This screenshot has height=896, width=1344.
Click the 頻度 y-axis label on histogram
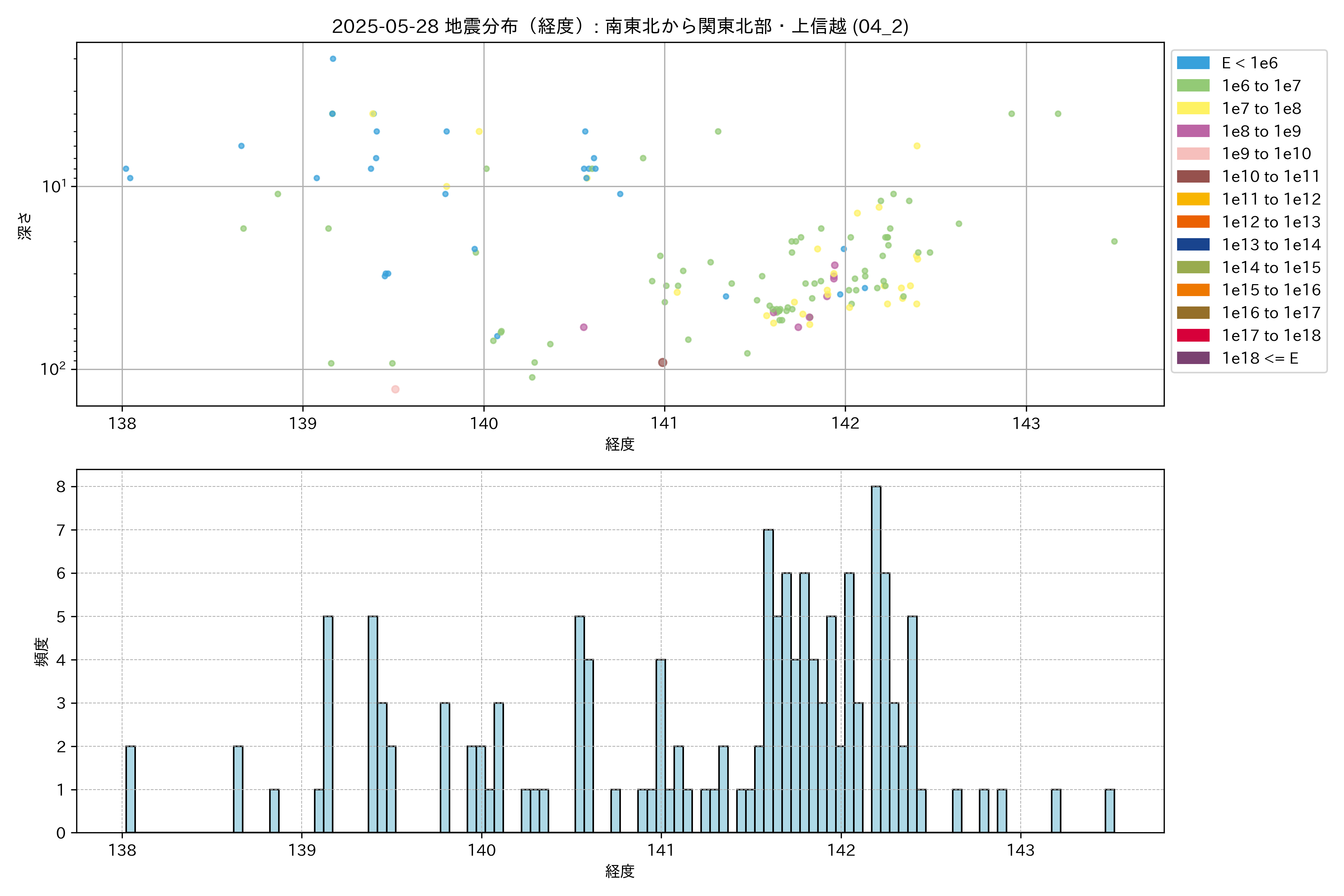41,651
